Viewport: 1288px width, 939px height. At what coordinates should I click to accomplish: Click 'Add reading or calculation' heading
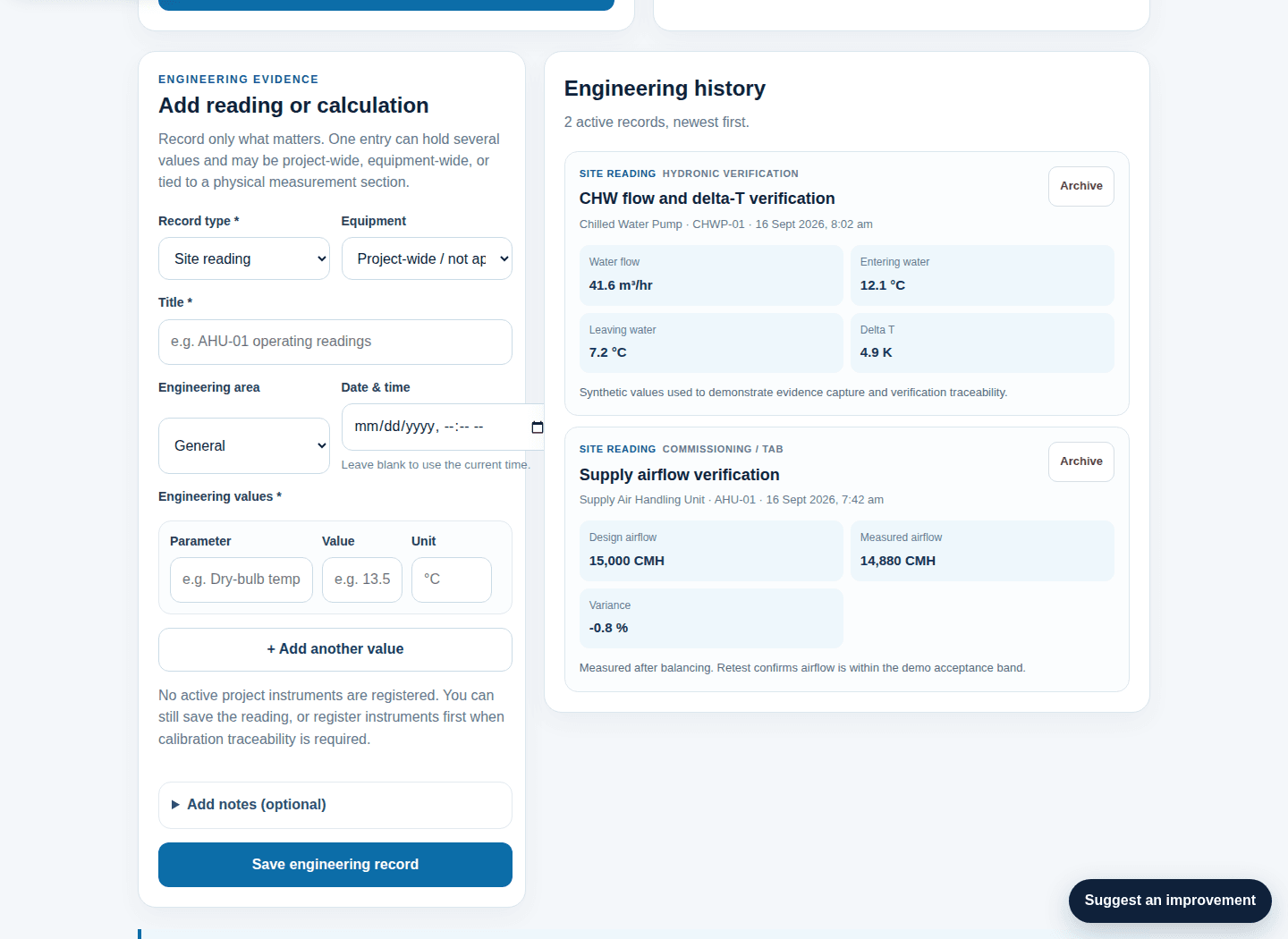(x=293, y=106)
